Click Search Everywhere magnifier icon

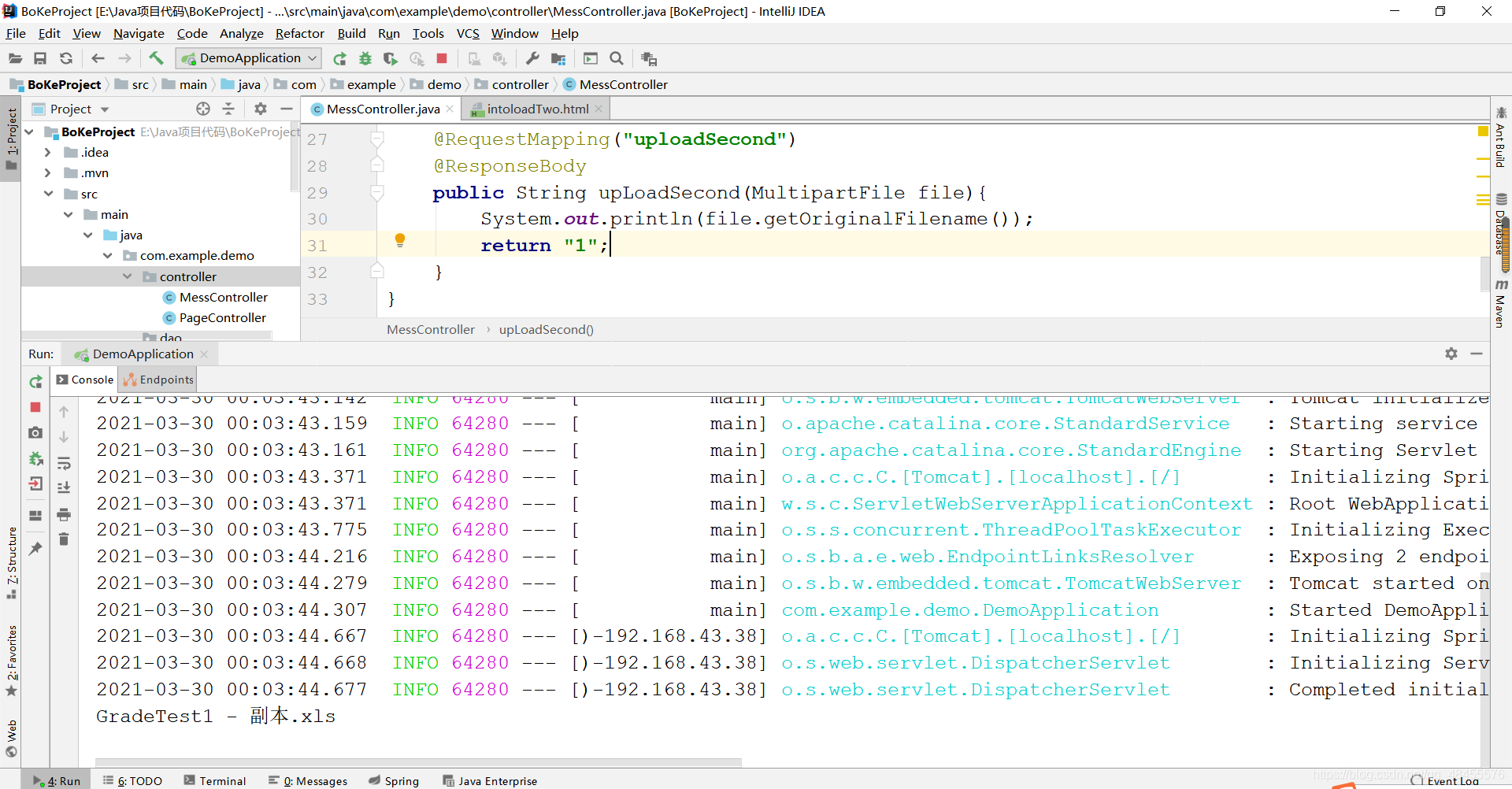(x=617, y=58)
